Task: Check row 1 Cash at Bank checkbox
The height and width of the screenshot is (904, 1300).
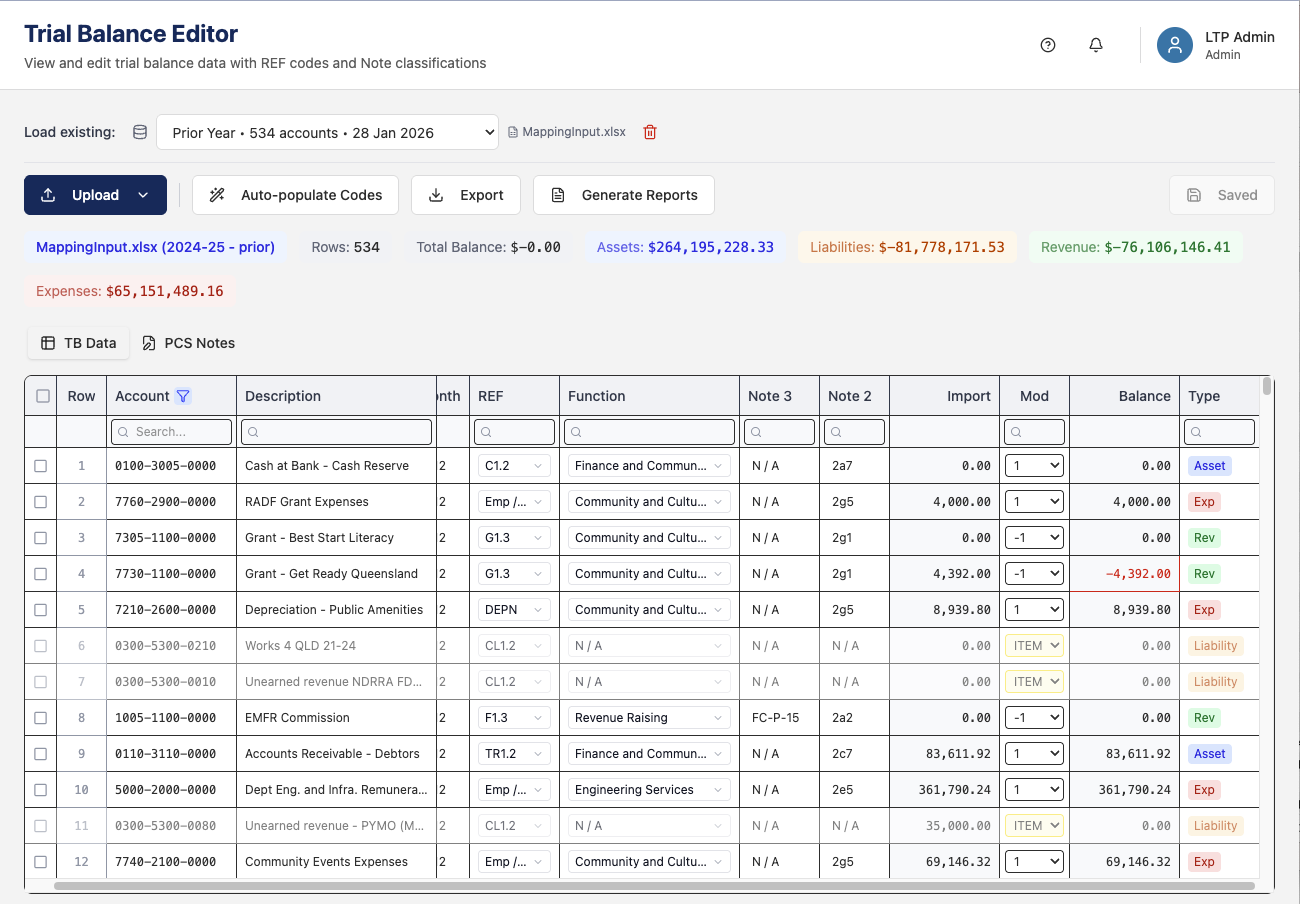Action: [x=41, y=466]
